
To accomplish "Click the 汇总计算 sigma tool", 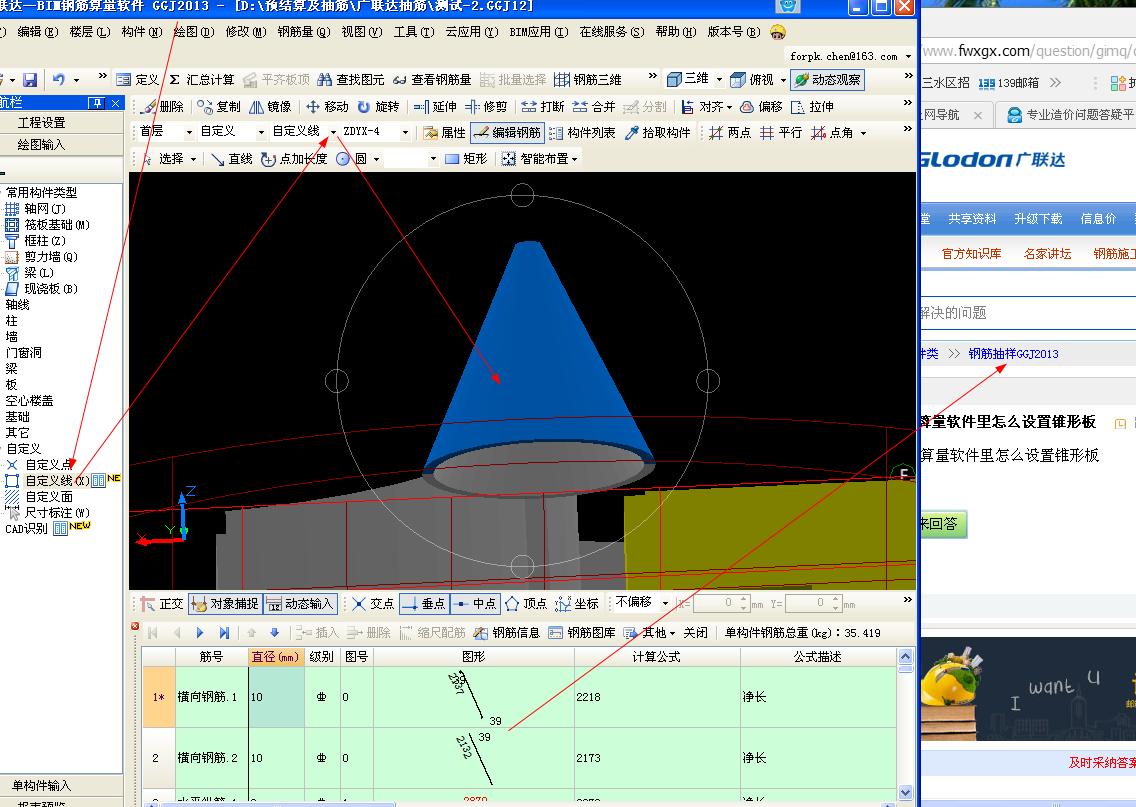I will (x=202, y=80).
